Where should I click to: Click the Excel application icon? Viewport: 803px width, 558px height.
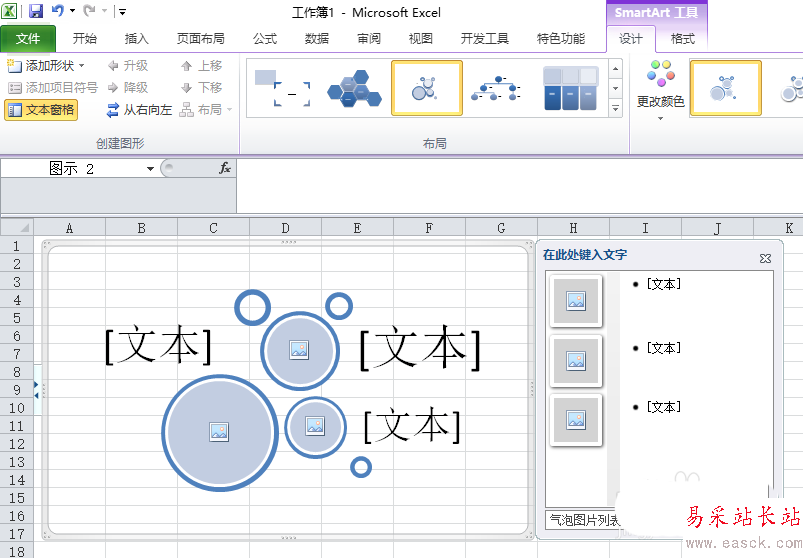point(9,11)
